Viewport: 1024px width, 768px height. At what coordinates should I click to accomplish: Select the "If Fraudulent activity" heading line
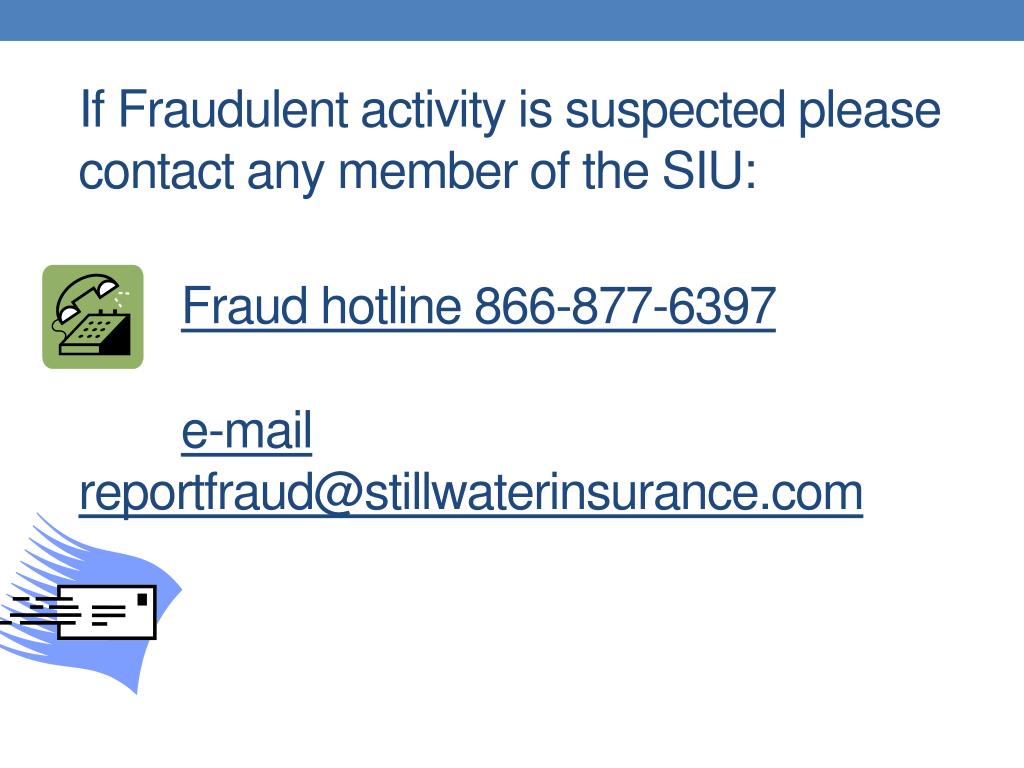click(x=510, y=110)
